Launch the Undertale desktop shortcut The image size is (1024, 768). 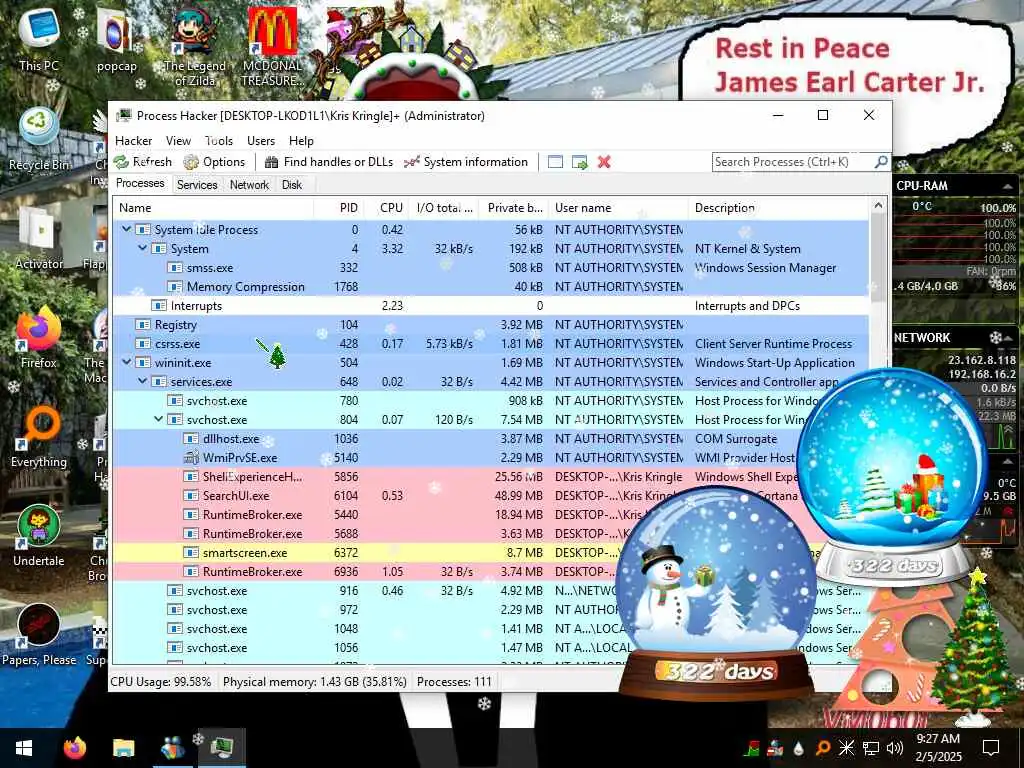(x=39, y=536)
